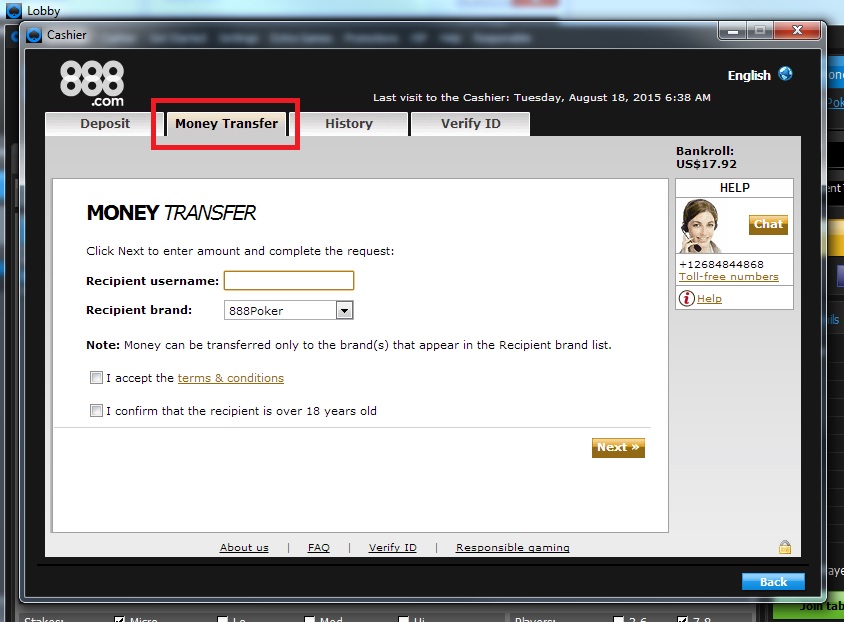Accept the terms & conditions checkbox
Viewport: 844px width, 622px height.
click(x=96, y=378)
